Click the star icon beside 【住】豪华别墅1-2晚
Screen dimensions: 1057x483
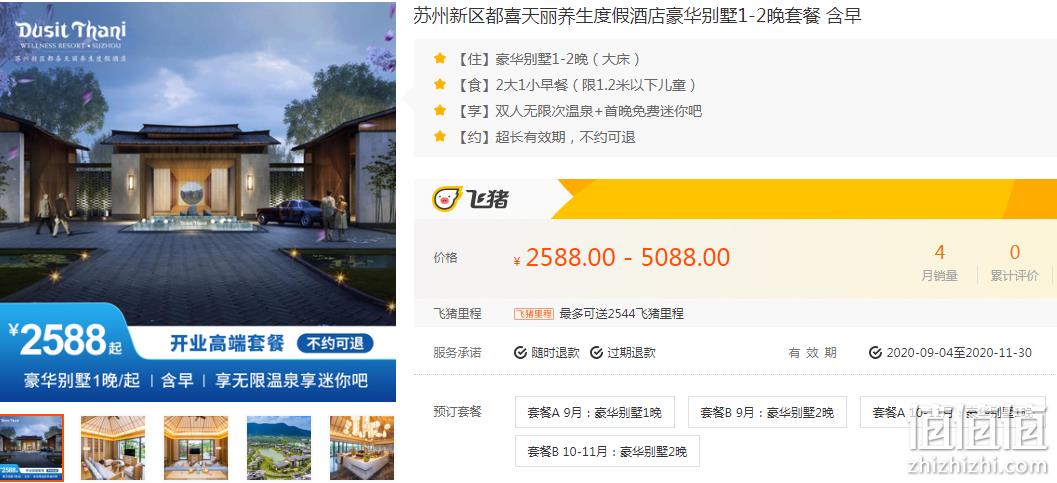[440, 59]
